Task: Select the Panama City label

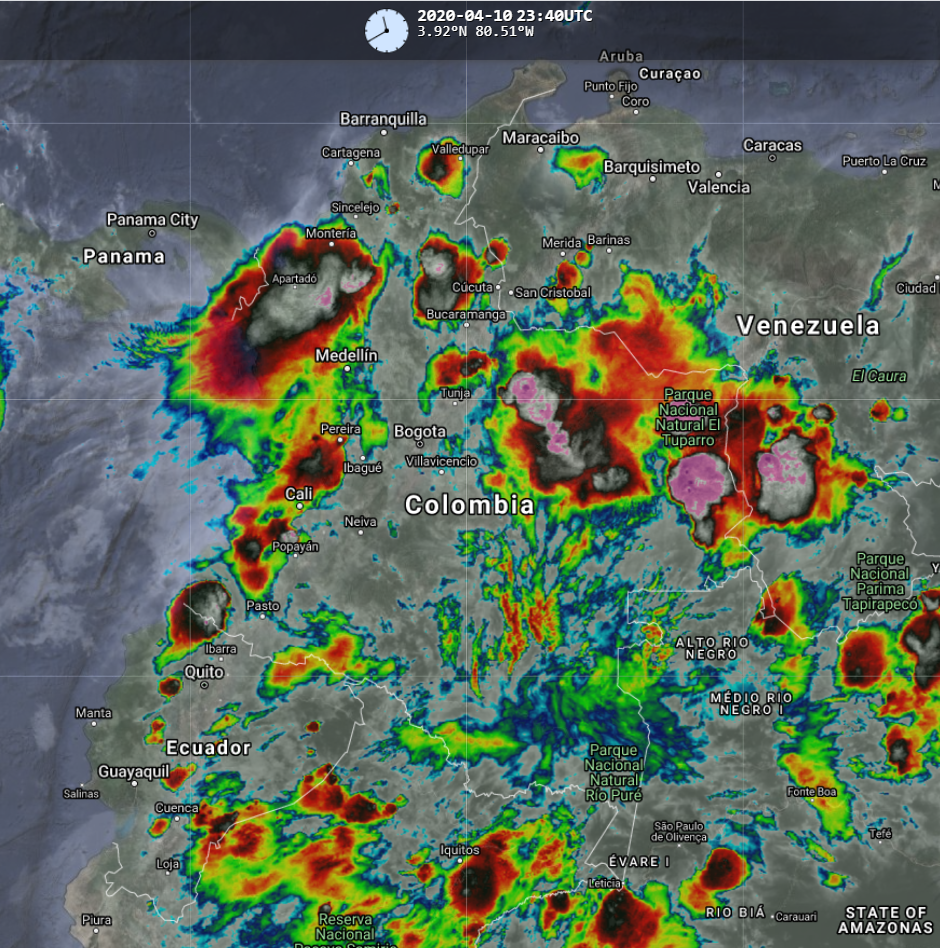Action: [x=152, y=220]
